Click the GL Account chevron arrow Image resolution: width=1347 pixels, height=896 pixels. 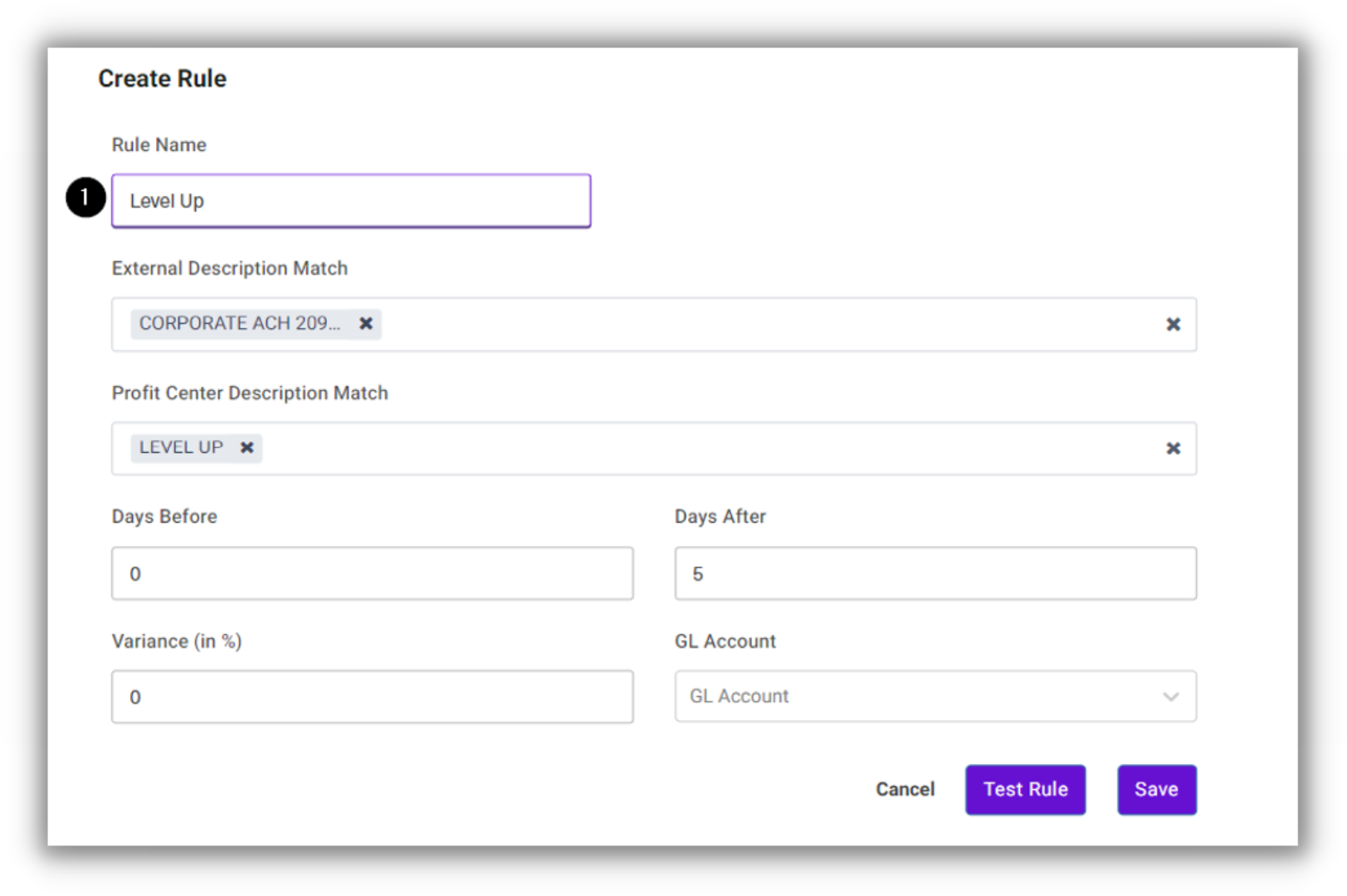(1170, 696)
